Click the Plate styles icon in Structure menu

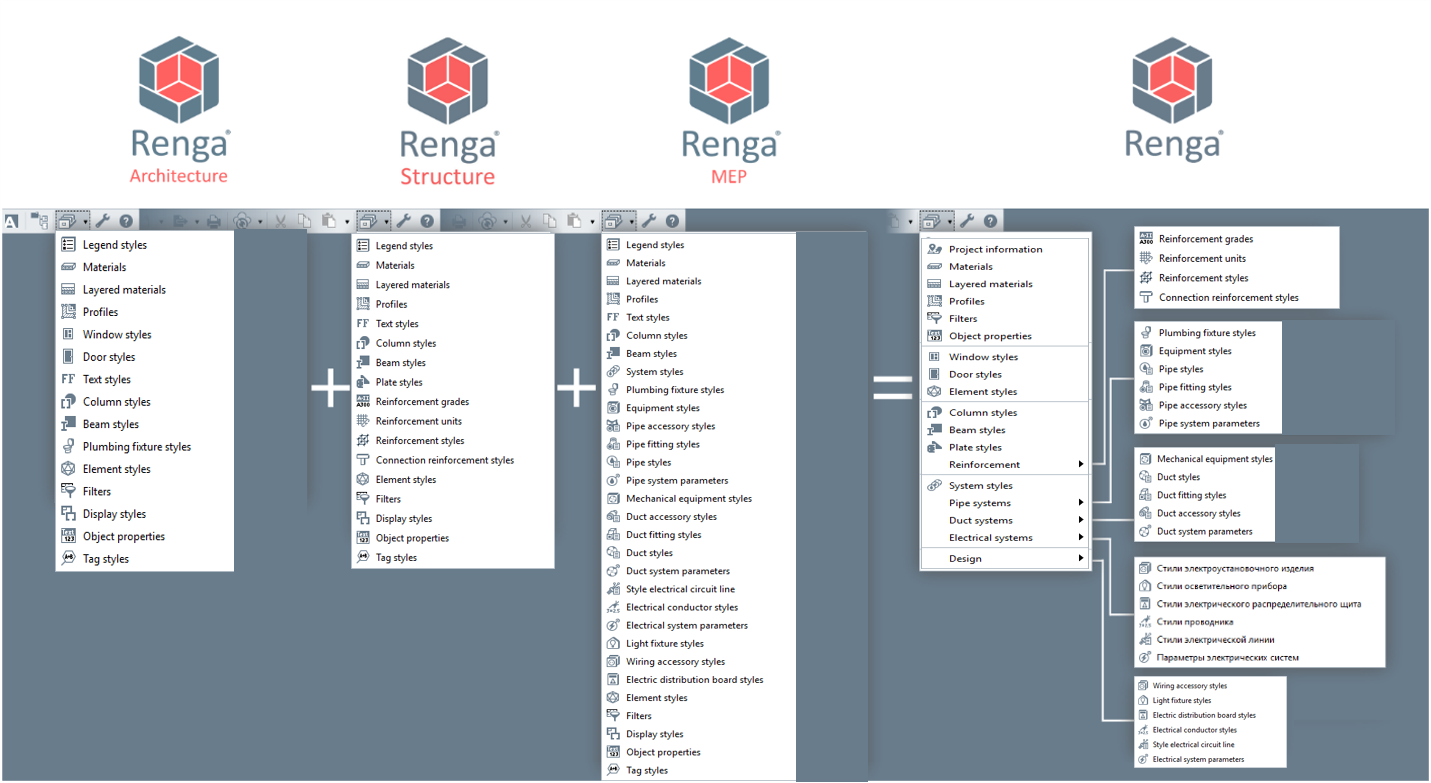point(363,382)
